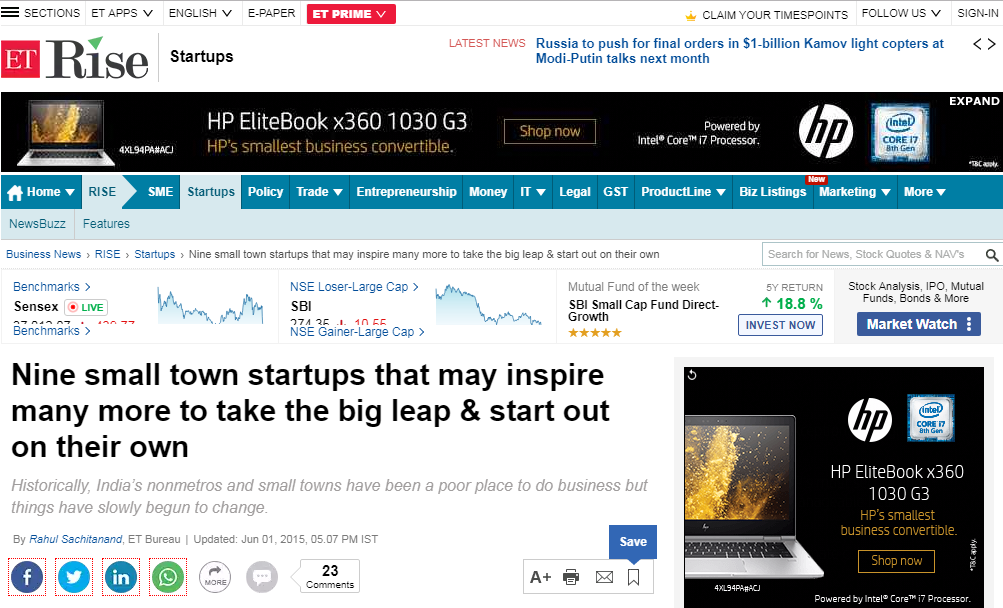Click the print article icon
Screen dimensions: 1003x608
[x=571, y=577]
